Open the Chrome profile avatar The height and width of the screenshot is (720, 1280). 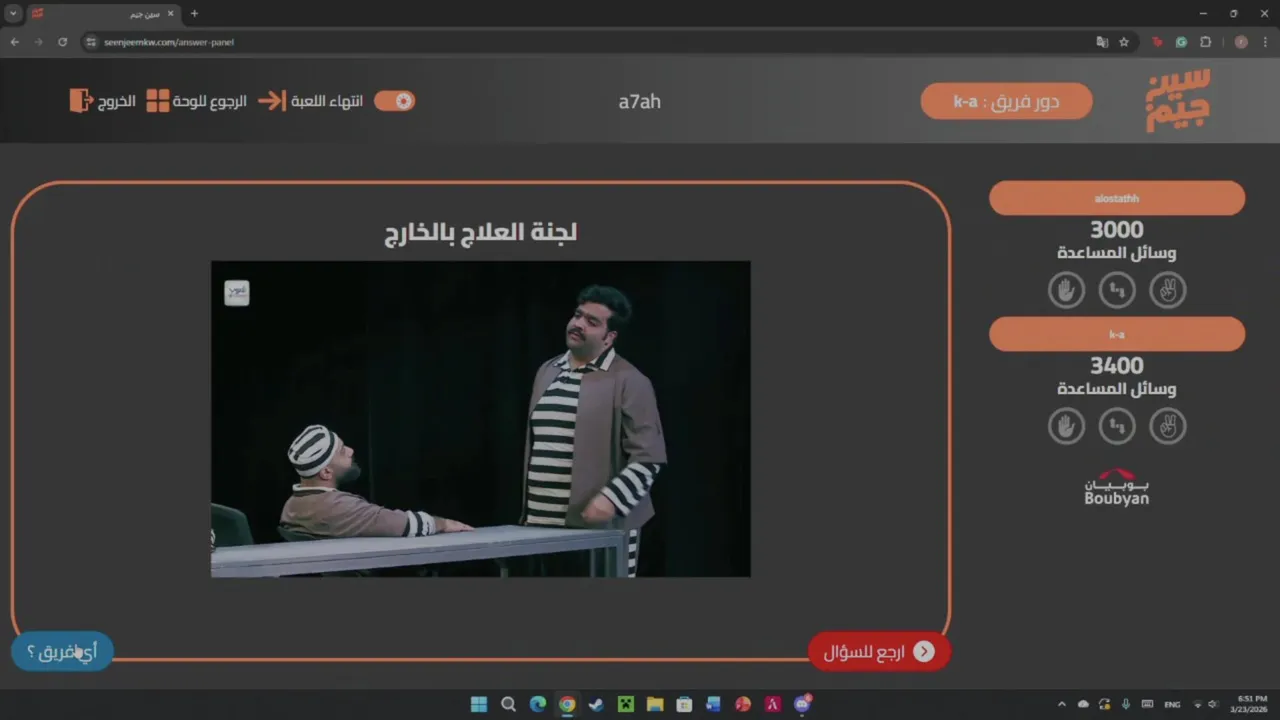coord(1241,42)
